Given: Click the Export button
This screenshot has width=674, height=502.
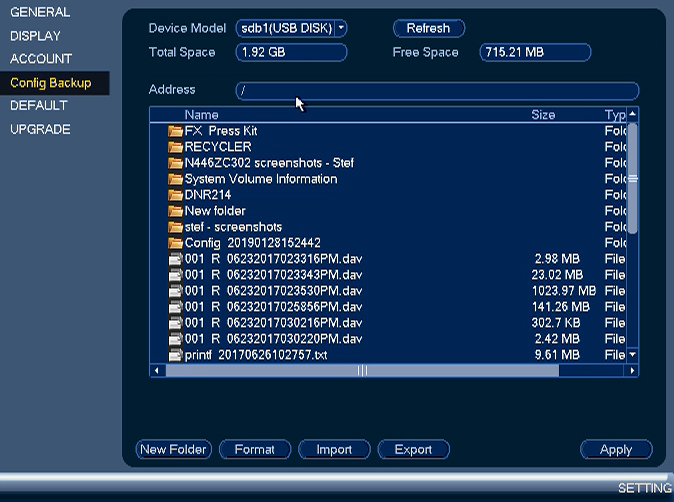Looking at the screenshot, I should [x=413, y=450].
